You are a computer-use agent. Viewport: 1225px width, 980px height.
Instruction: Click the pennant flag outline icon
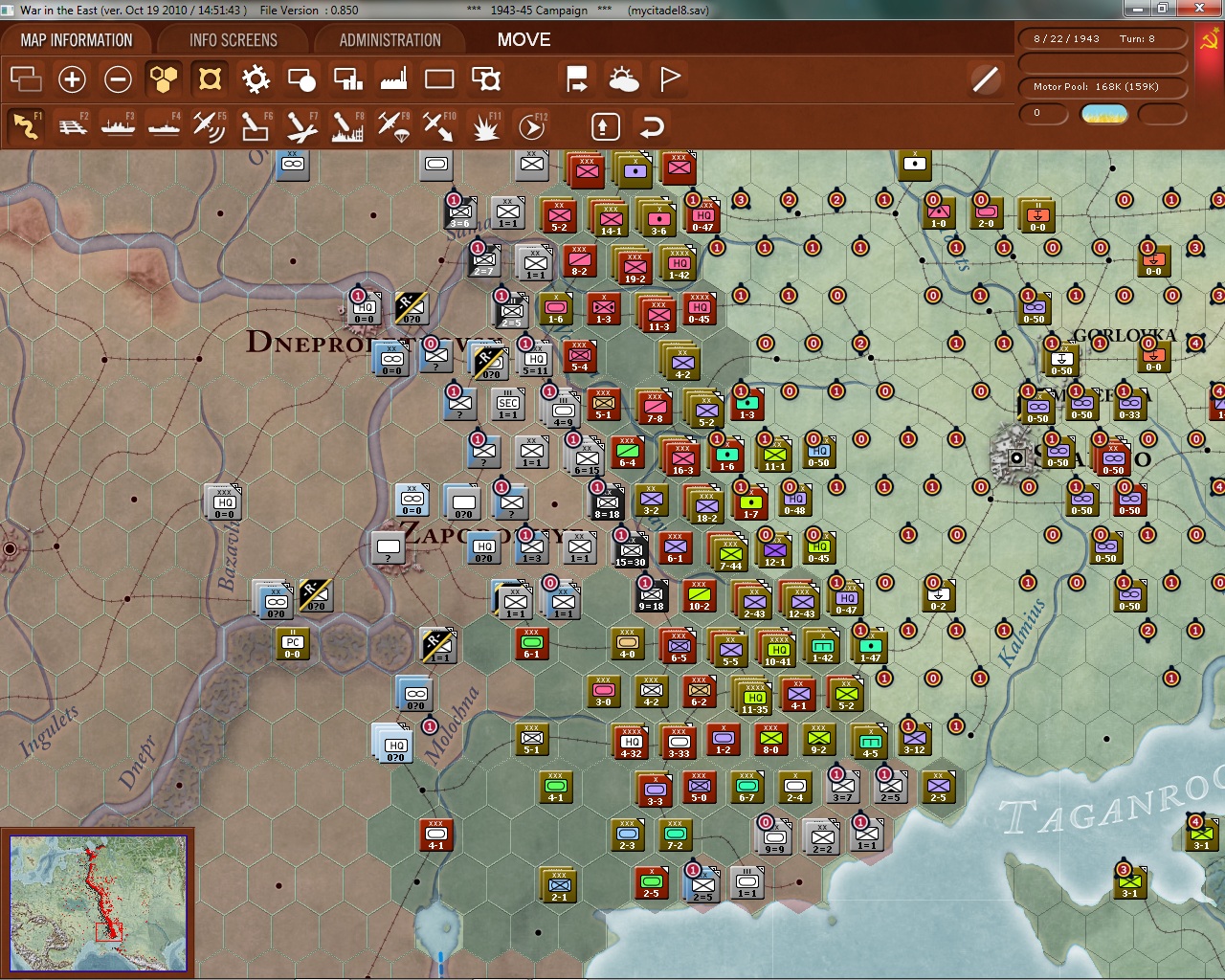pyautogui.click(x=670, y=78)
